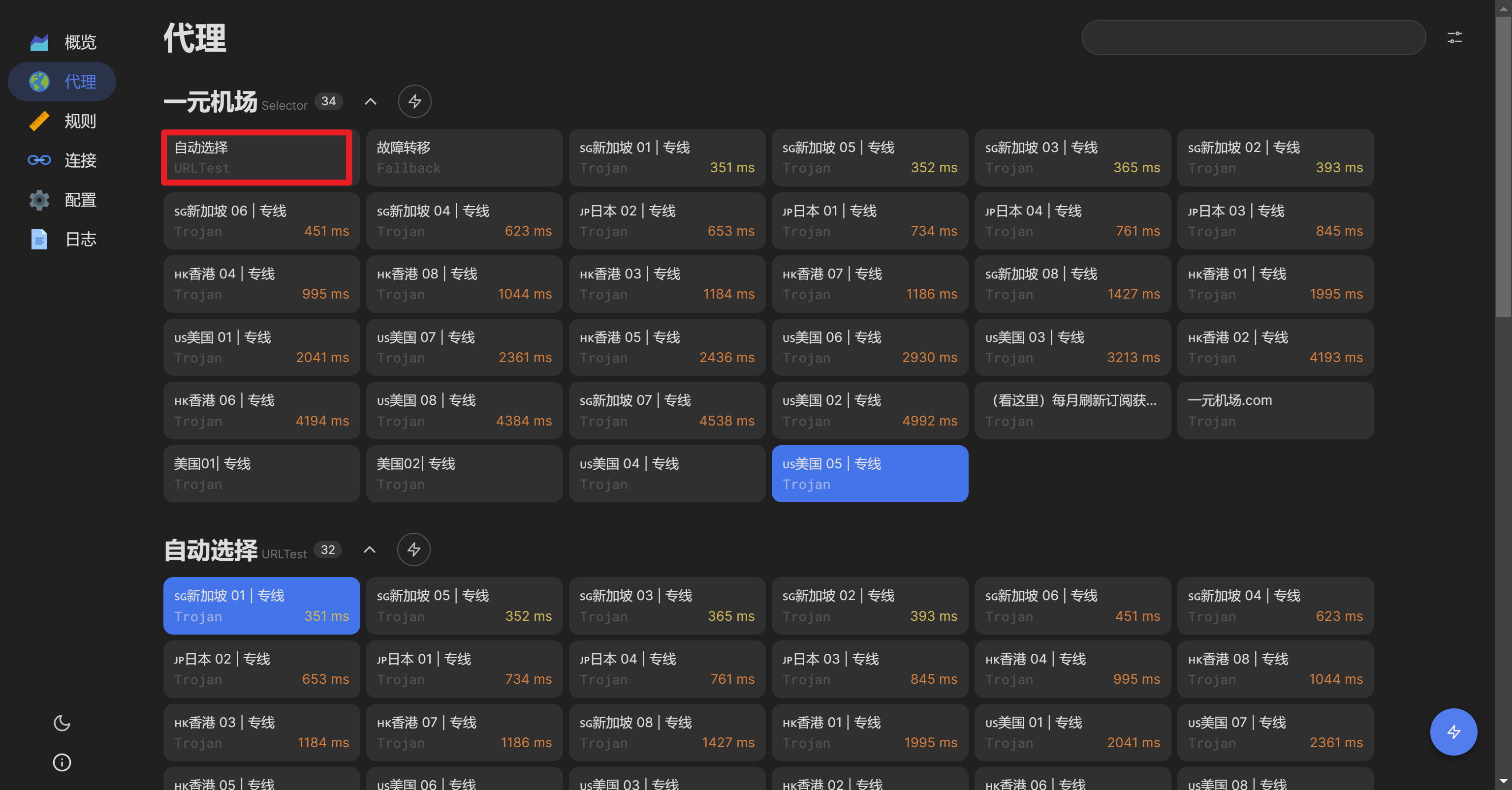The width and height of the screenshot is (1512, 790).
Task: Click the lightning latency test icon for 自动选择 group
Action: 413,549
